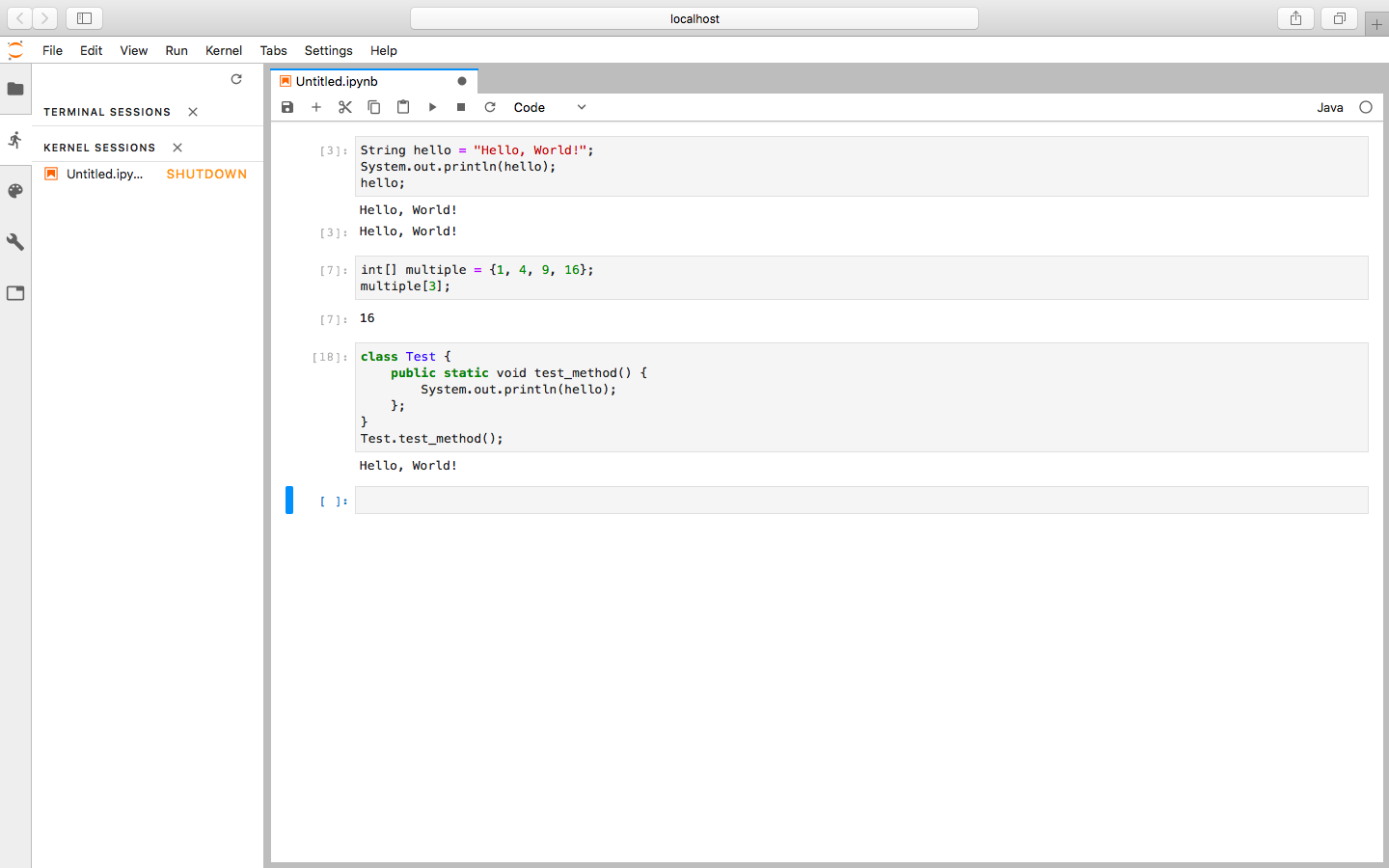Image resolution: width=1389 pixels, height=868 pixels.
Task: Refresh the sessions list in the sidebar
Action: click(236, 79)
